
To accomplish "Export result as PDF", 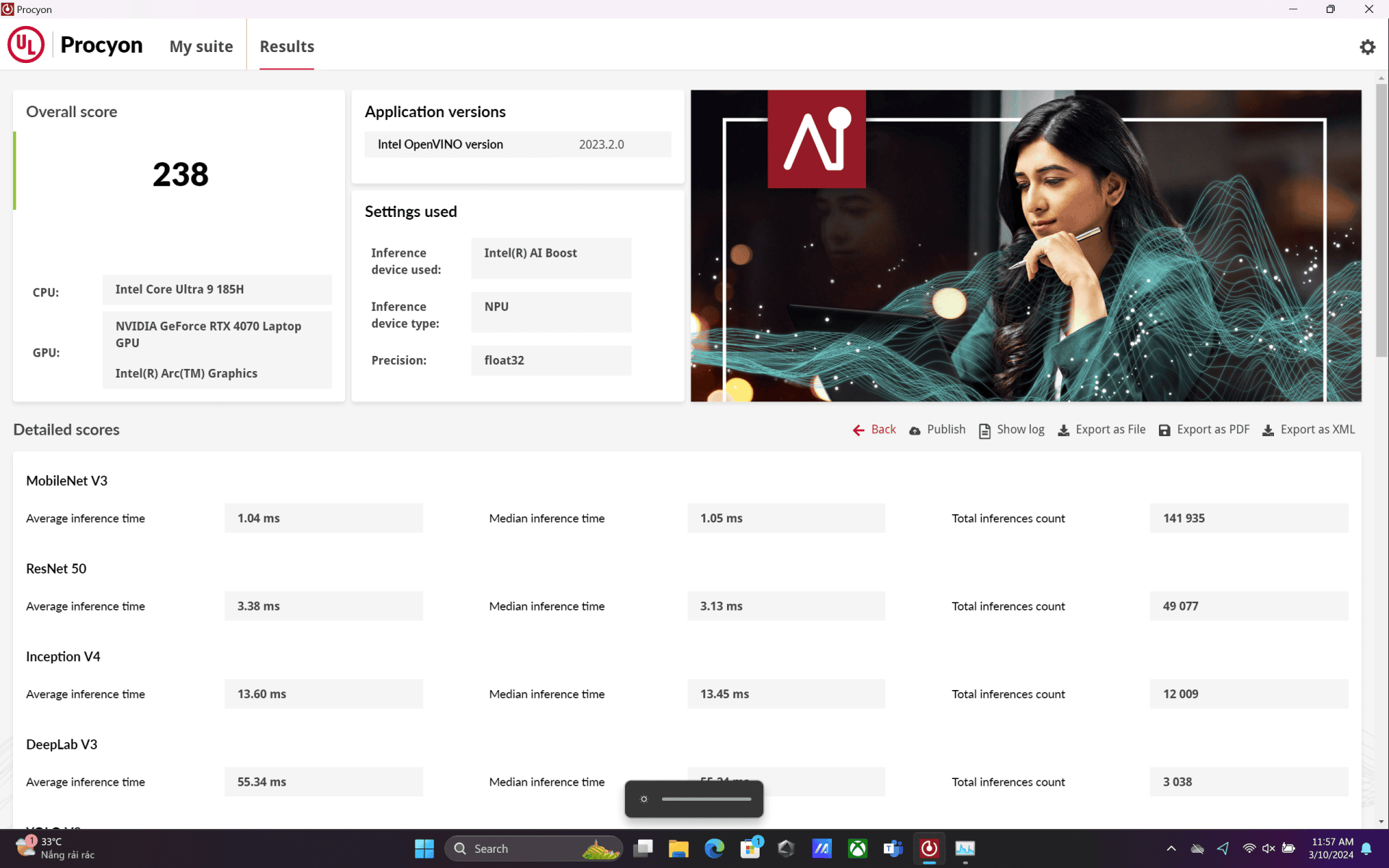I will pos(1204,430).
